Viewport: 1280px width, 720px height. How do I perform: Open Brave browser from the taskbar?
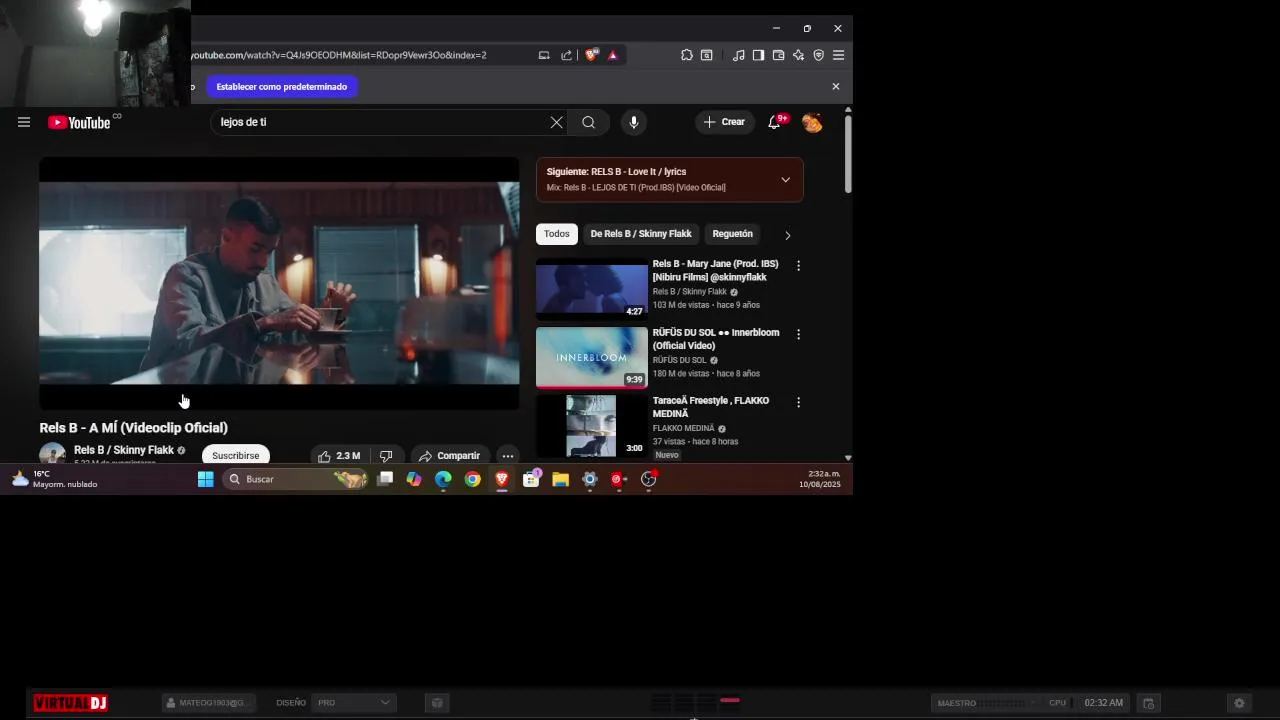[502, 479]
